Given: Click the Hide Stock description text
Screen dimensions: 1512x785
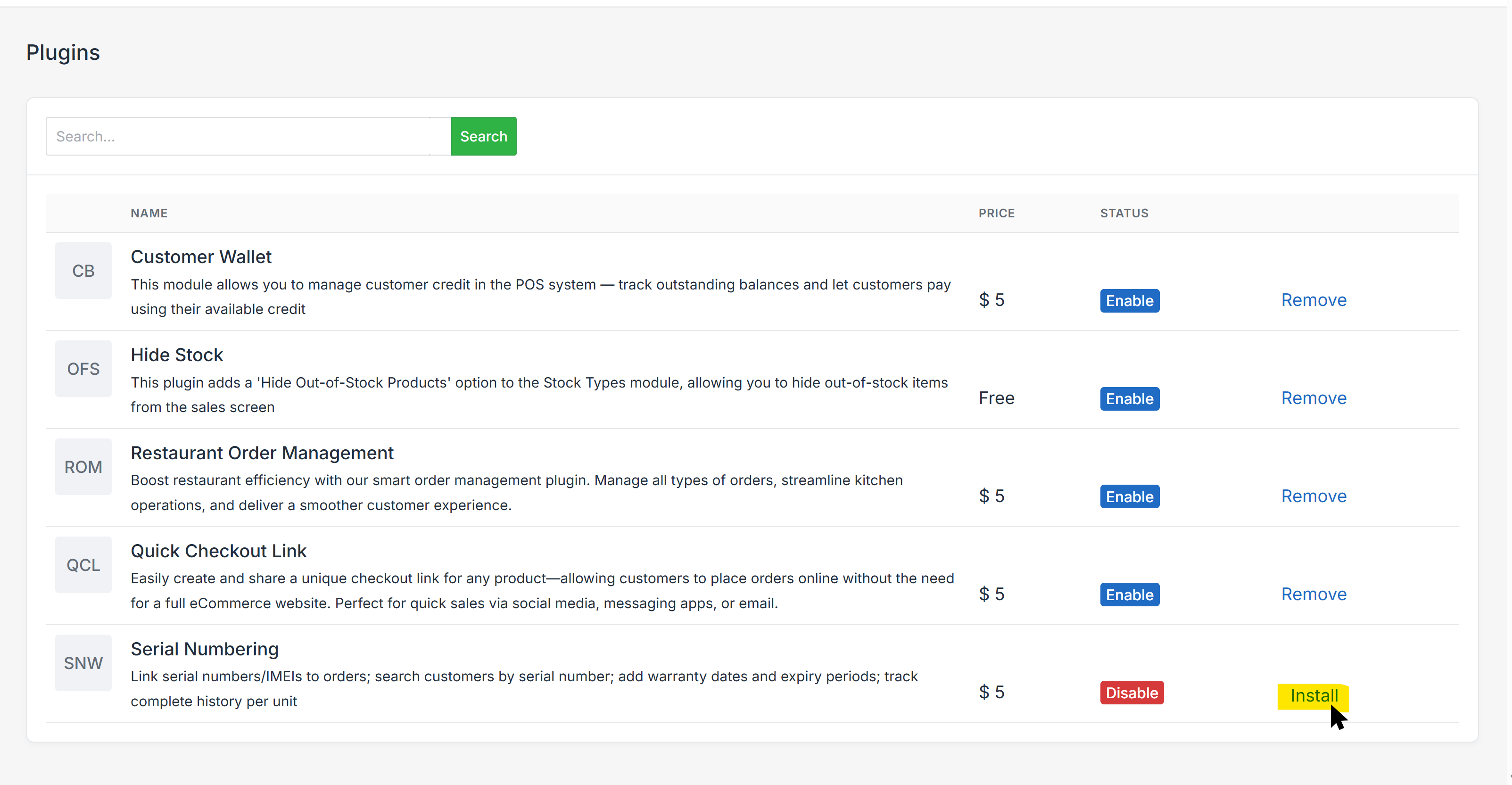Looking at the screenshot, I should (x=539, y=395).
